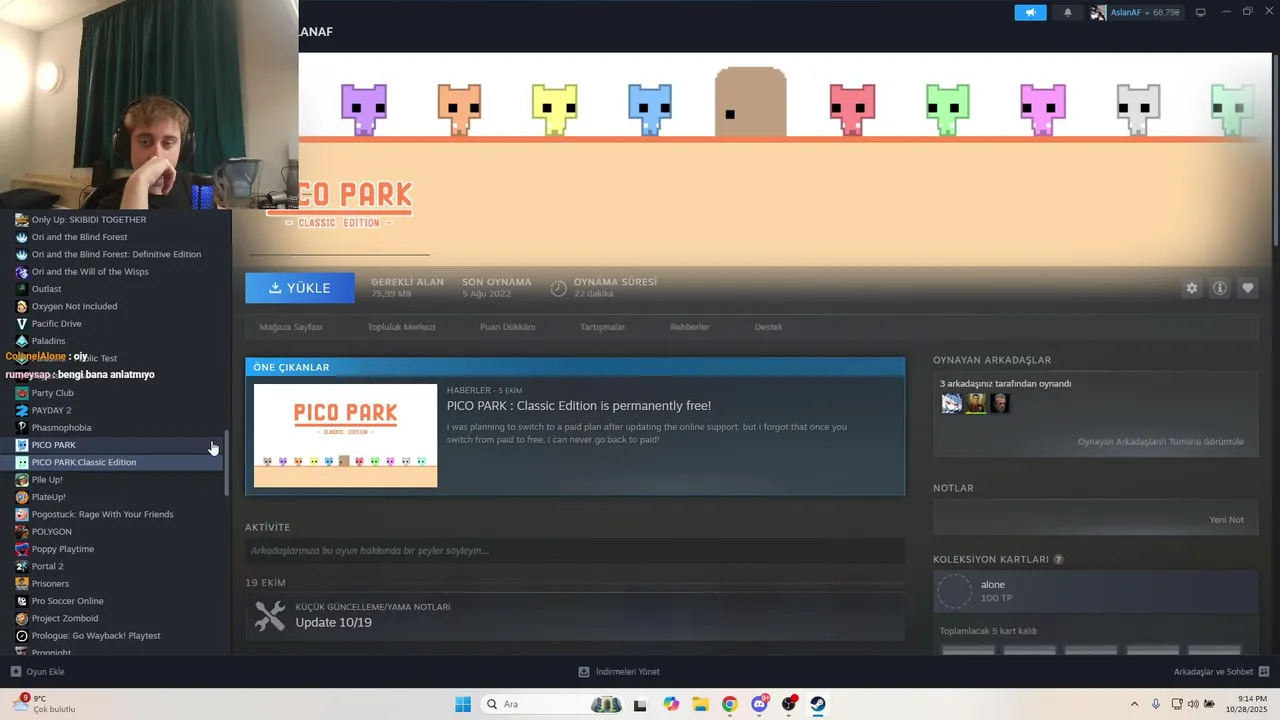
Task: Click the activity comment input field
Action: click(575, 551)
